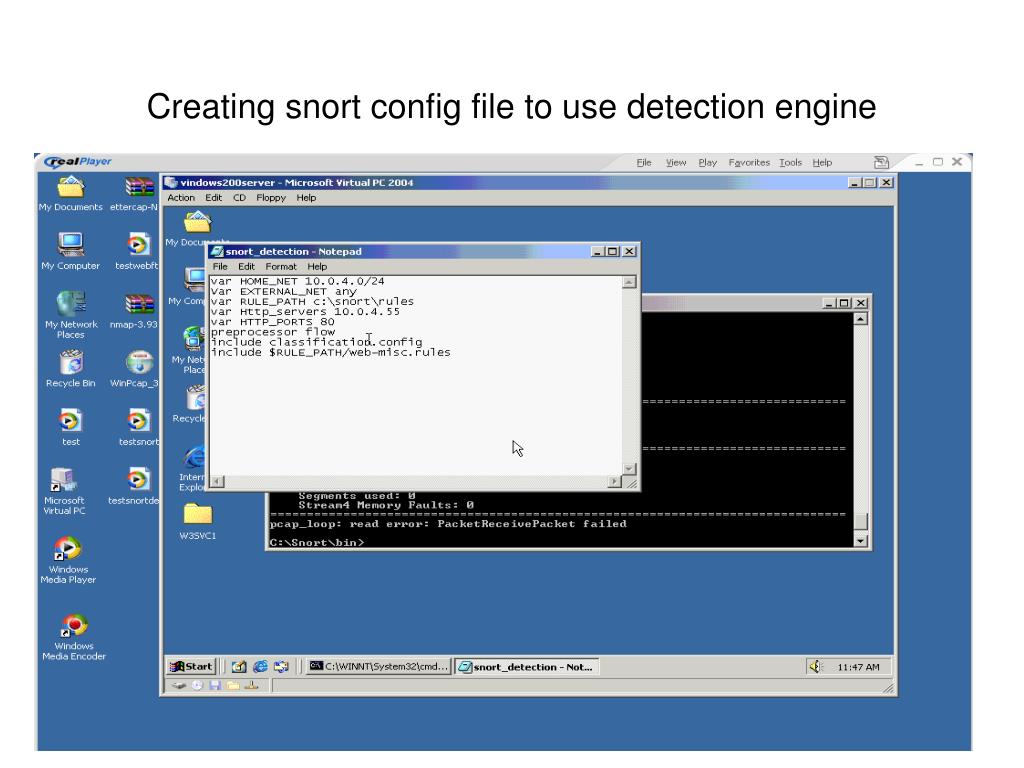Open the 'test' media file icon
Image resolution: width=1024 pixels, height=768 pixels.
click(x=71, y=428)
